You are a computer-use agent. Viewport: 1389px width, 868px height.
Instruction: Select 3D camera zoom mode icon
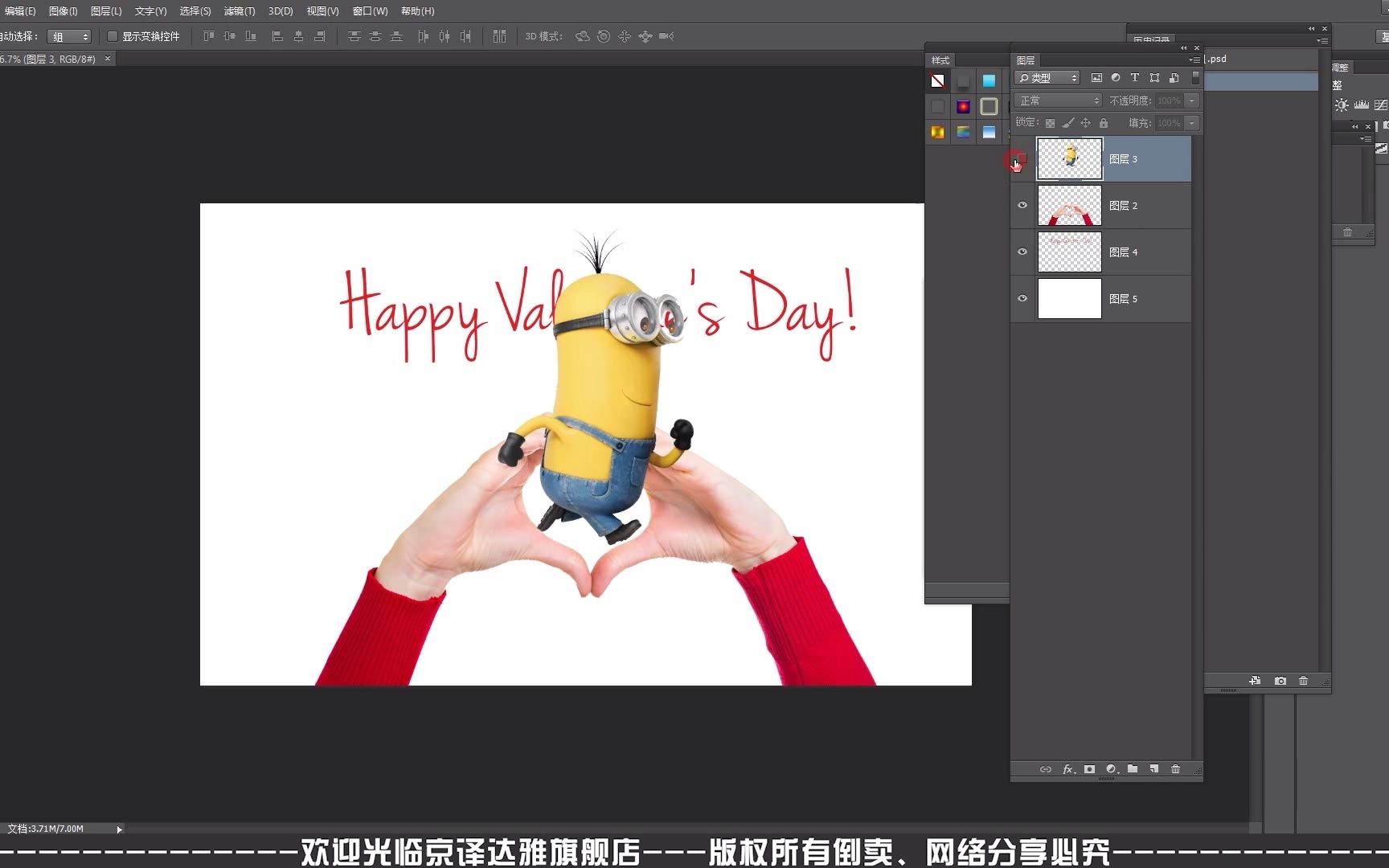666,36
